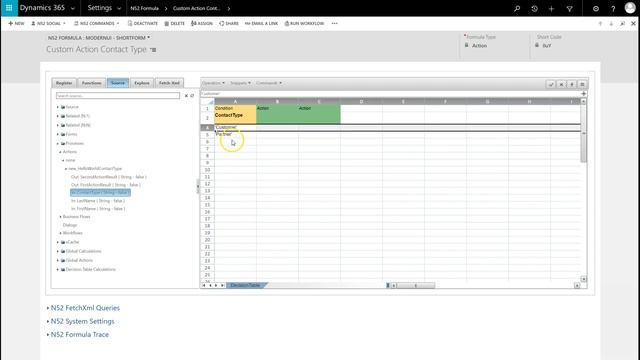Select In: ContactType parameter
640x360 pixels.
tap(100, 192)
